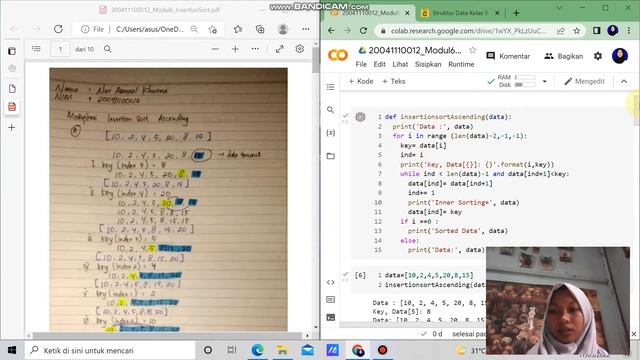
Task: Zoom in the PDF viewer
Action: tap(236, 49)
